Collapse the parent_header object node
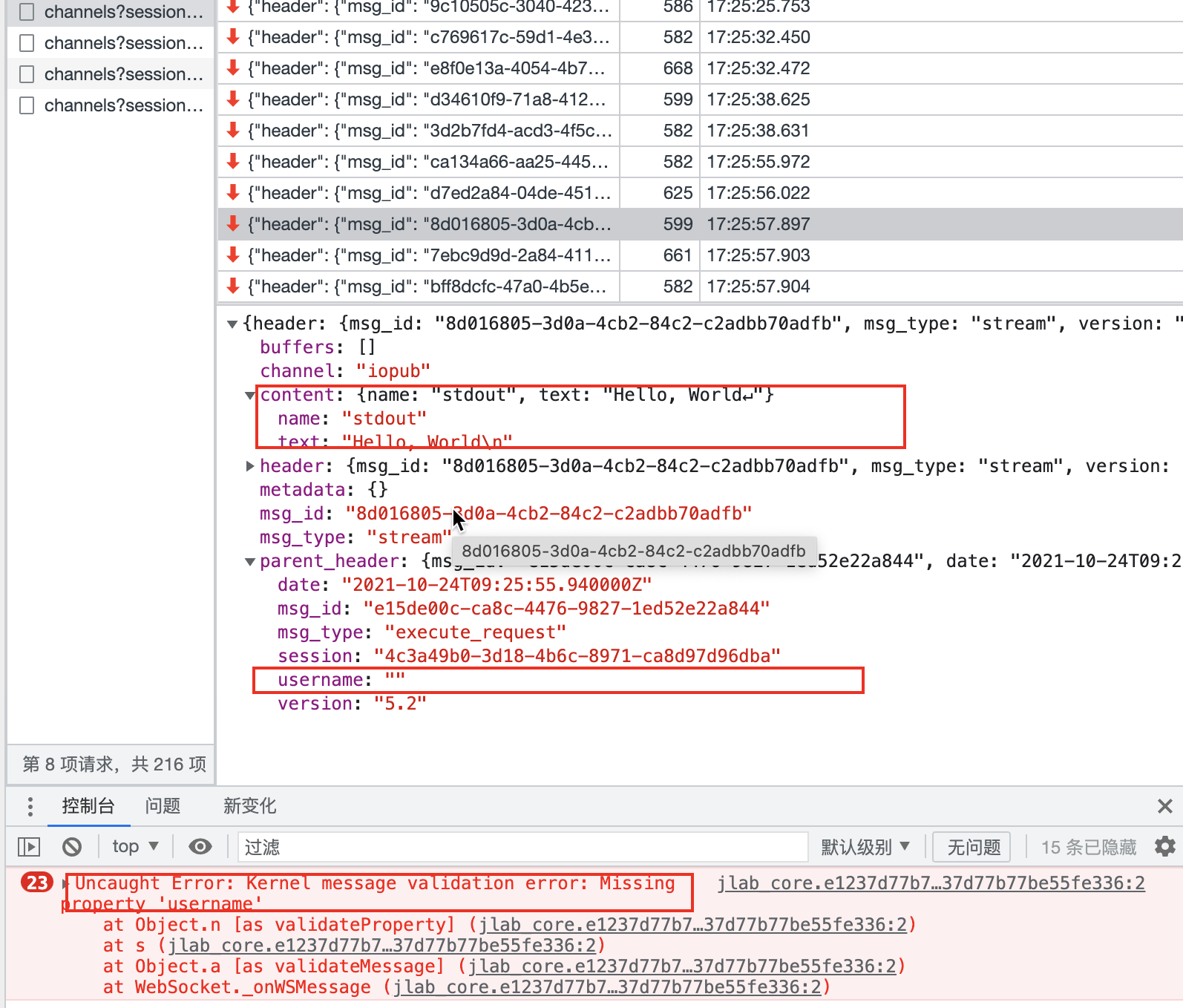The width and height of the screenshot is (1183, 1008). (250, 562)
